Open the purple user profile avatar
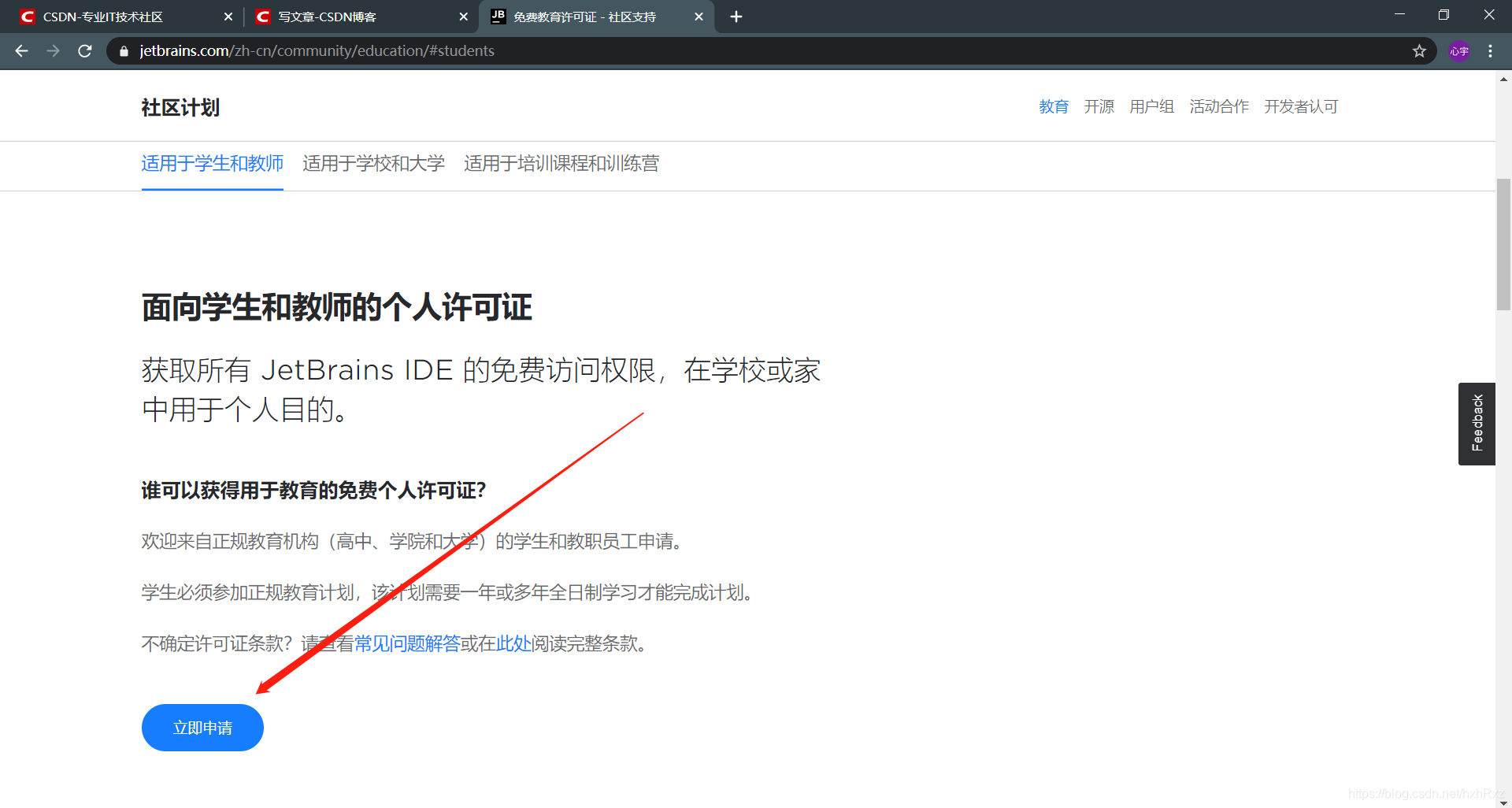Image resolution: width=1512 pixels, height=808 pixels. tap(1459, 51)
